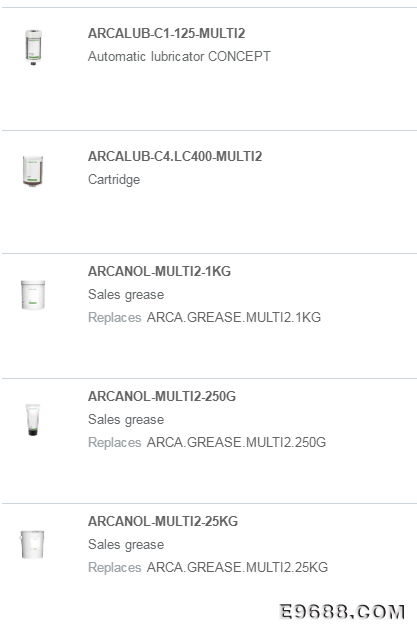
Task: Select the ARCANOL-MULTI2-25KG bucket image
Action: 32,544
